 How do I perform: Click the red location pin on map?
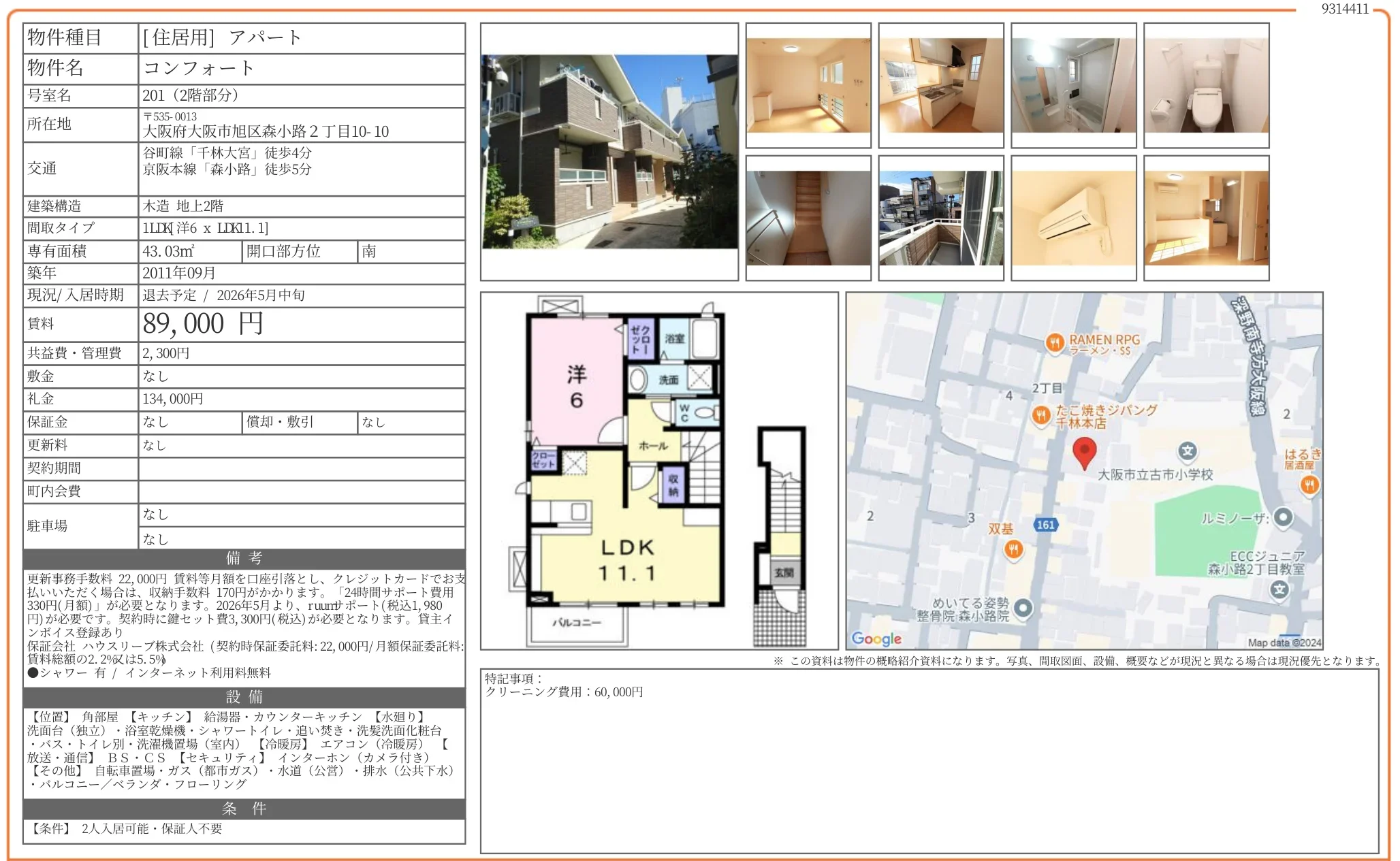tap(1084, 452)
